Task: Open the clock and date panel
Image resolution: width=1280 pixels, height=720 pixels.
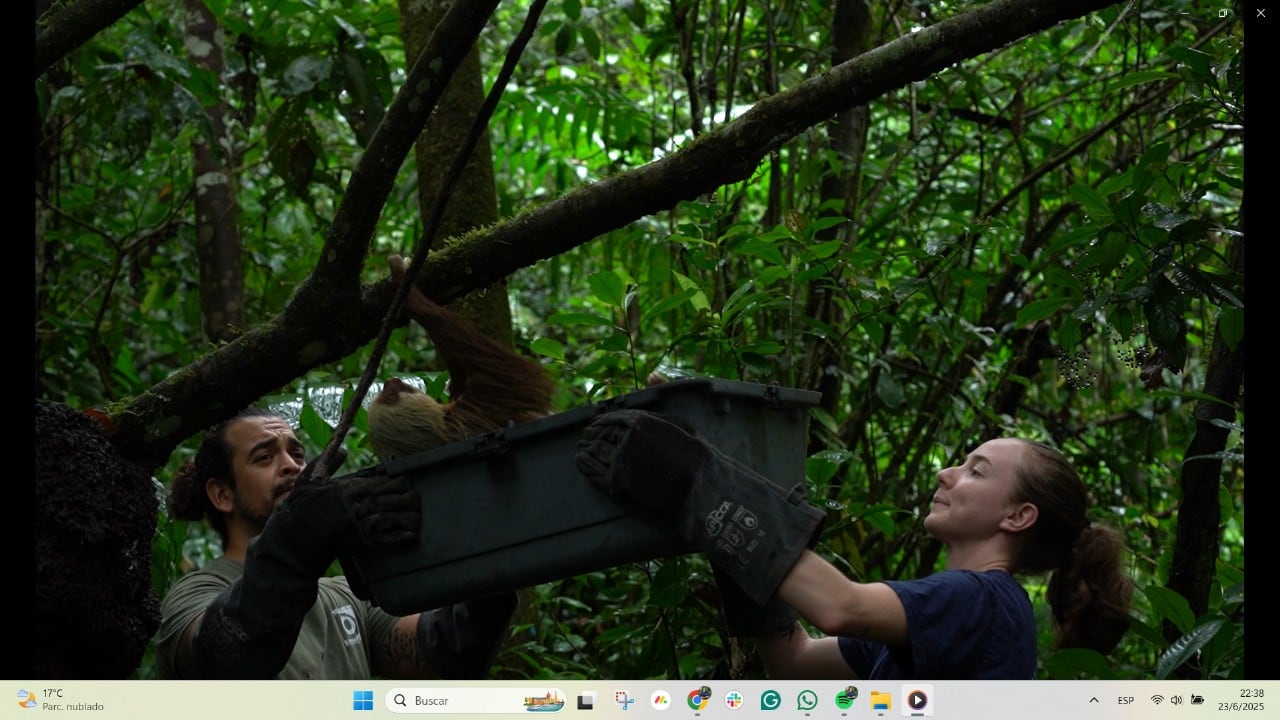Action: (x=1251, y=700)
